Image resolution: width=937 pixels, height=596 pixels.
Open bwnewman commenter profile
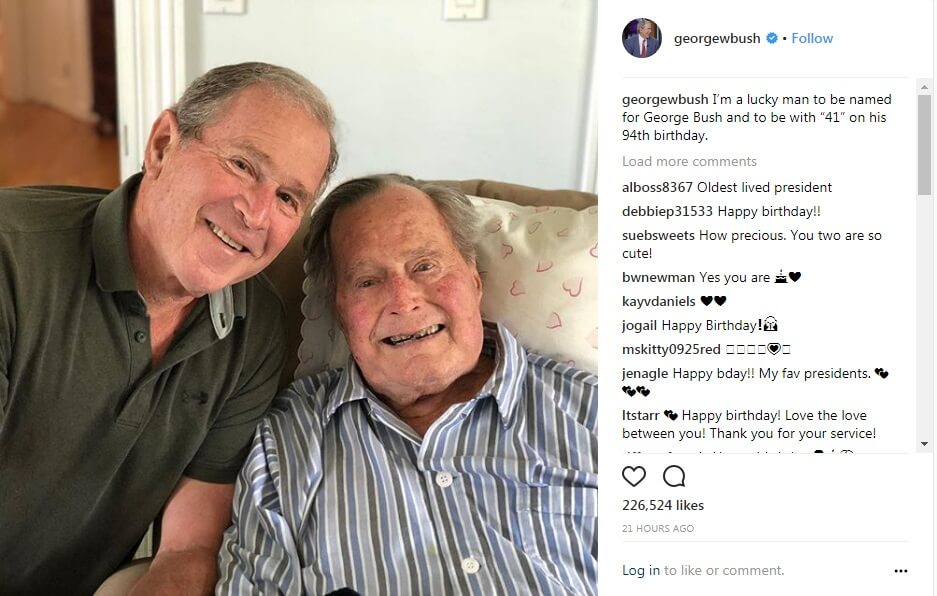click(658, 277)
